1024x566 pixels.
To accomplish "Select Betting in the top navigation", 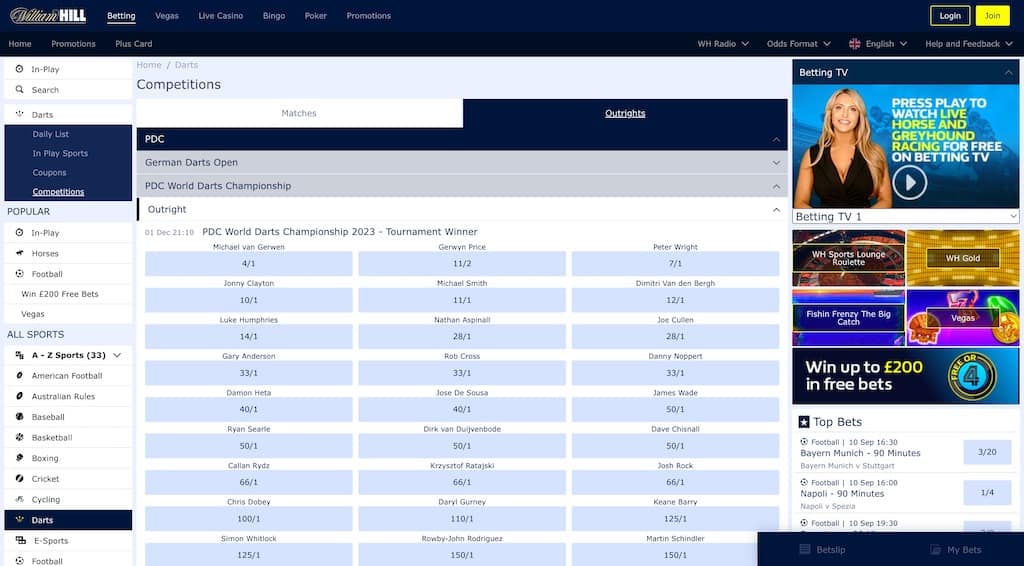I will pyautogui.click(x=121, y=16).
